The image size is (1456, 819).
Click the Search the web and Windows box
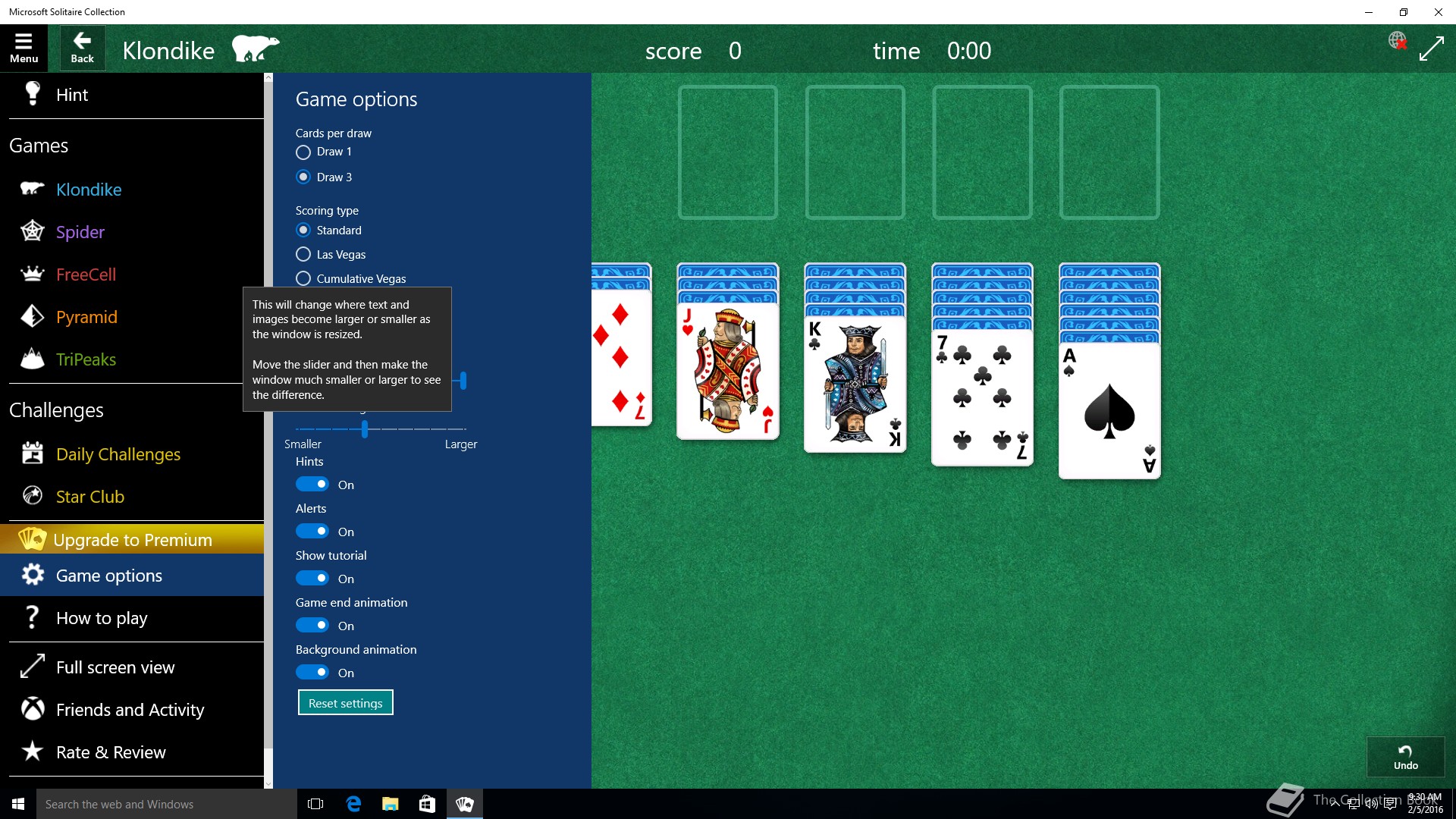tap(167, 804)
